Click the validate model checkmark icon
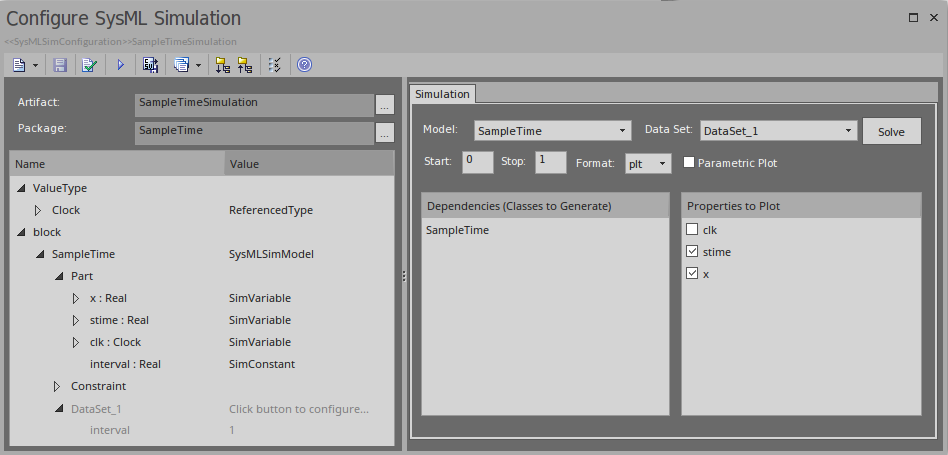This screenshot has width=948, height=455. tap(90, 65)
